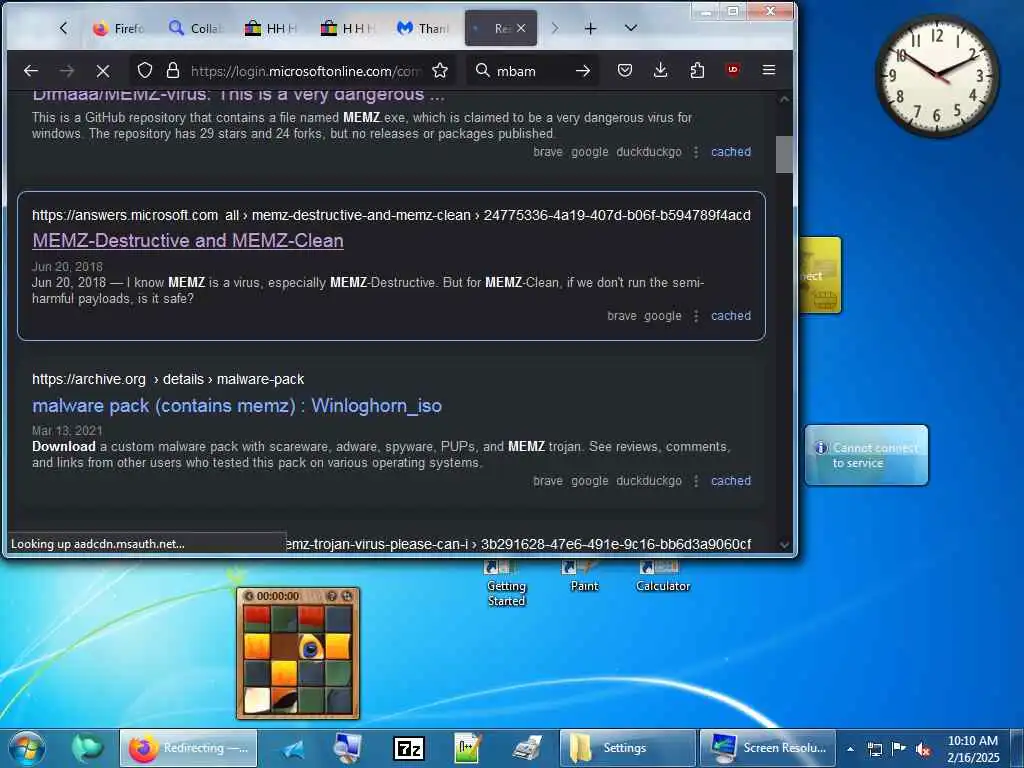The width and height of the screenshot is (1024, 768).
Task: Switch to the Collab search tab
Action: (195, 28)
